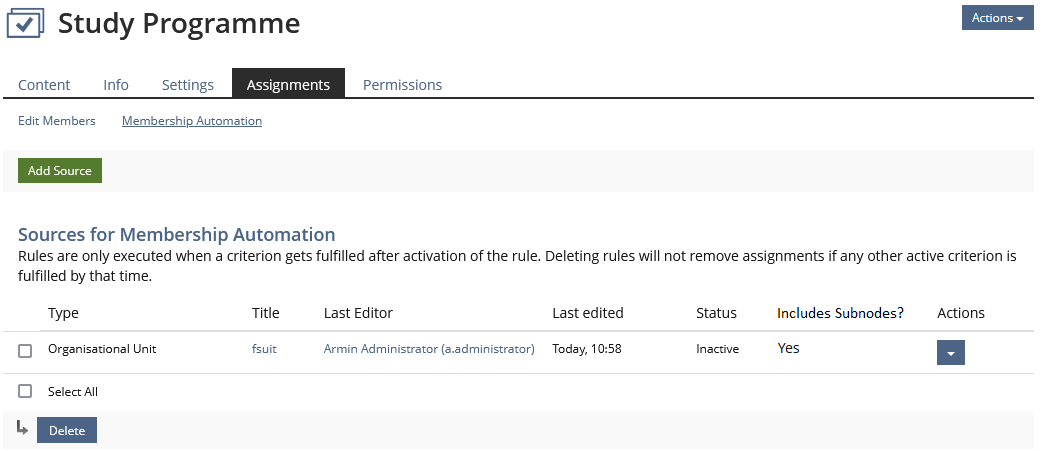This screenshot has height=451, width=1043.
Task: Click the Delete button
Action: [x=67, y=431]
